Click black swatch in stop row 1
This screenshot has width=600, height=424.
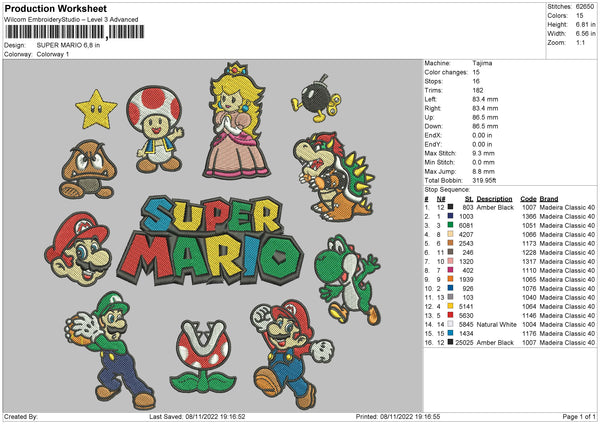click(x=450, y=207)
